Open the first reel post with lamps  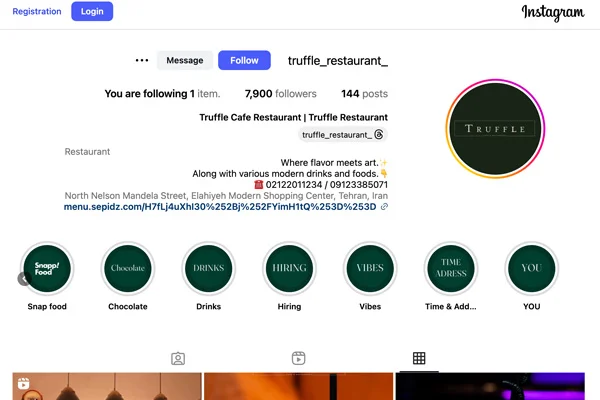pyautogui.click(x=107, y=386)
